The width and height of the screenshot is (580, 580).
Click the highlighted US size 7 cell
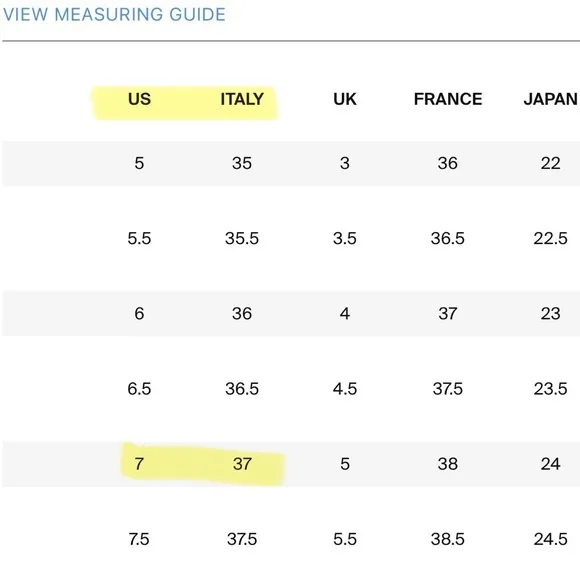tap(139, 464)
